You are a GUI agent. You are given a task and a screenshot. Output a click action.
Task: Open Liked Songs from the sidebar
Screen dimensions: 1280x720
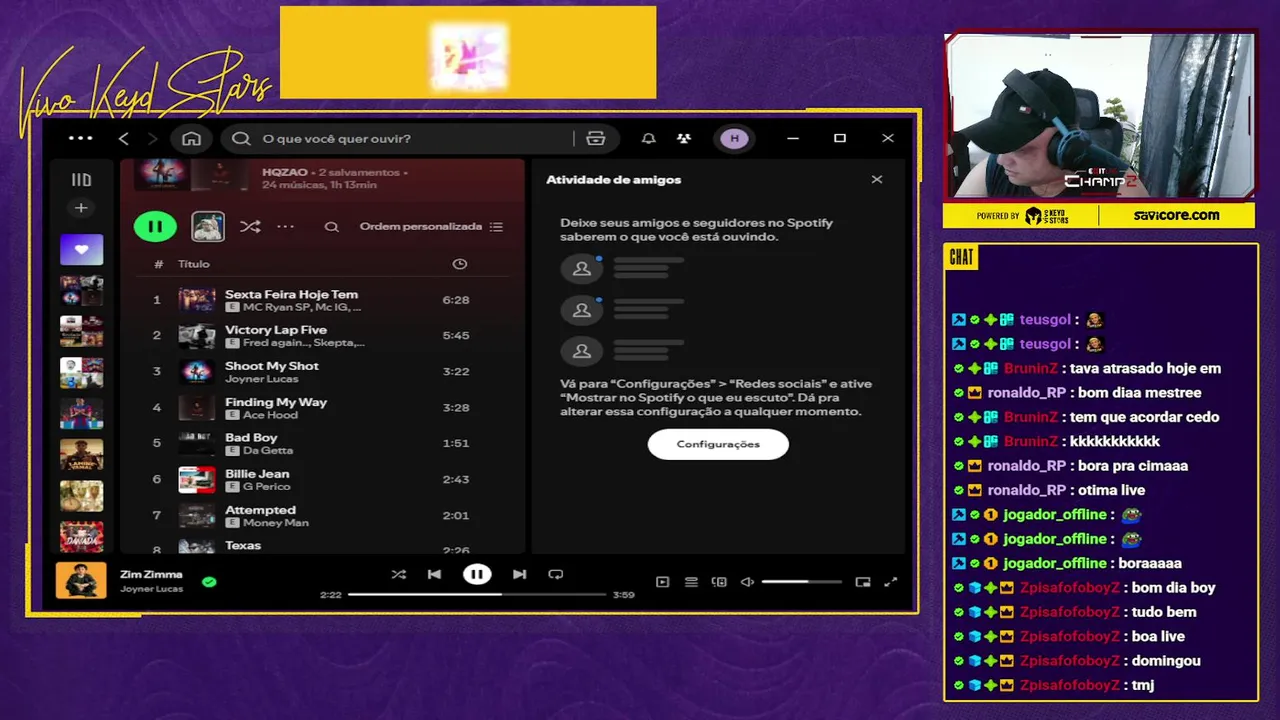[81, 249]
